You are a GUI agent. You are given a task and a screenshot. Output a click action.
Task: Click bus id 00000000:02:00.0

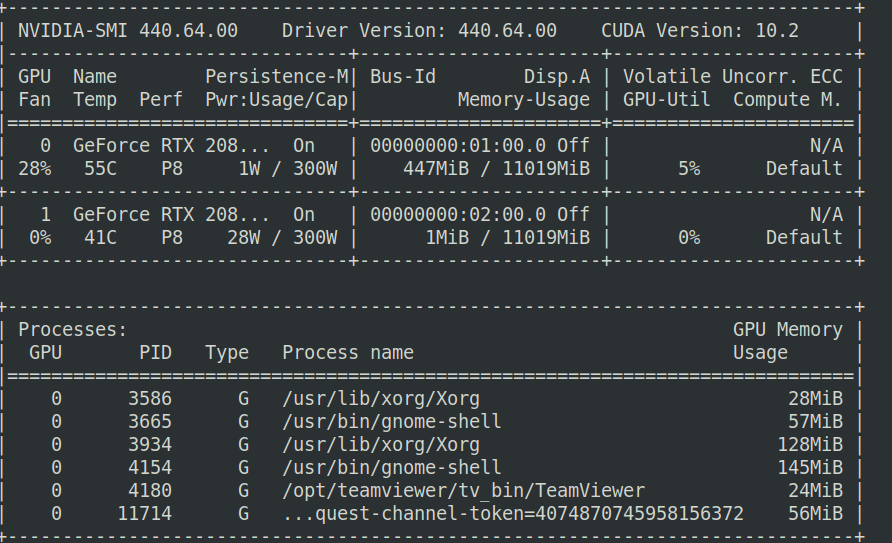458,215
